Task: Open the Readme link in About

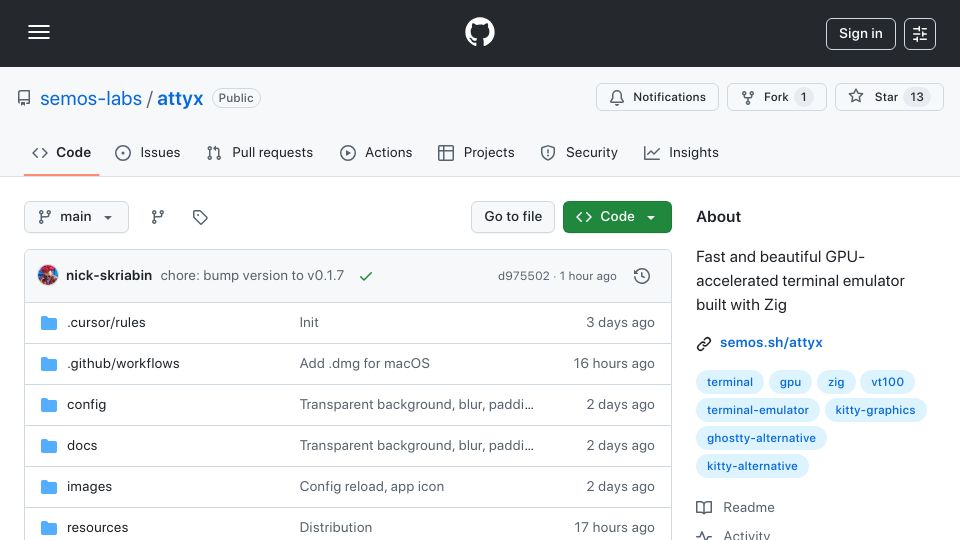Action: click(x=735, y=508)
